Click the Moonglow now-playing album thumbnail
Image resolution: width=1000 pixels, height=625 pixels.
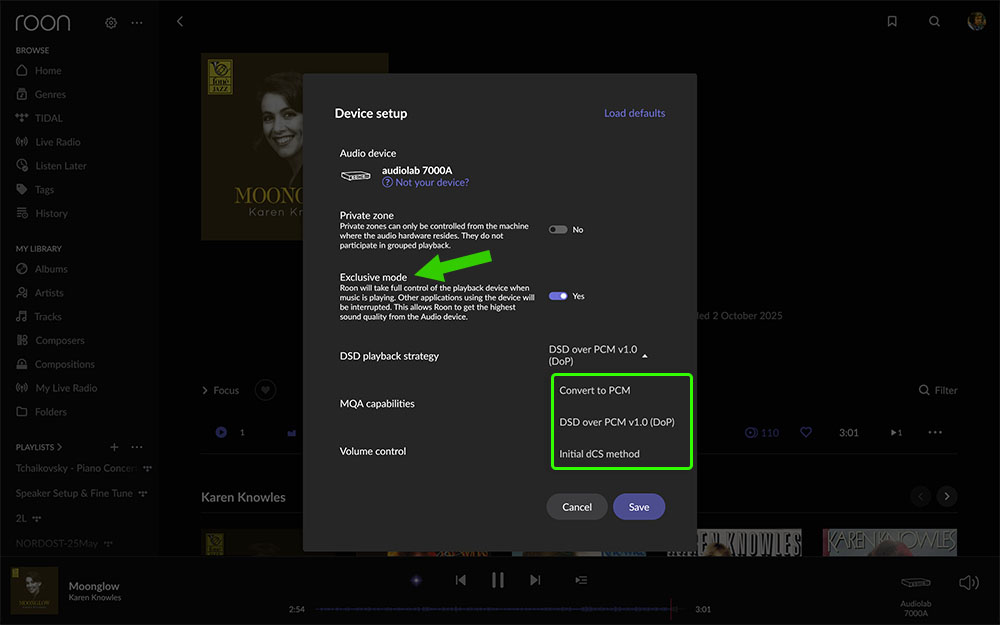click(34, 590)
